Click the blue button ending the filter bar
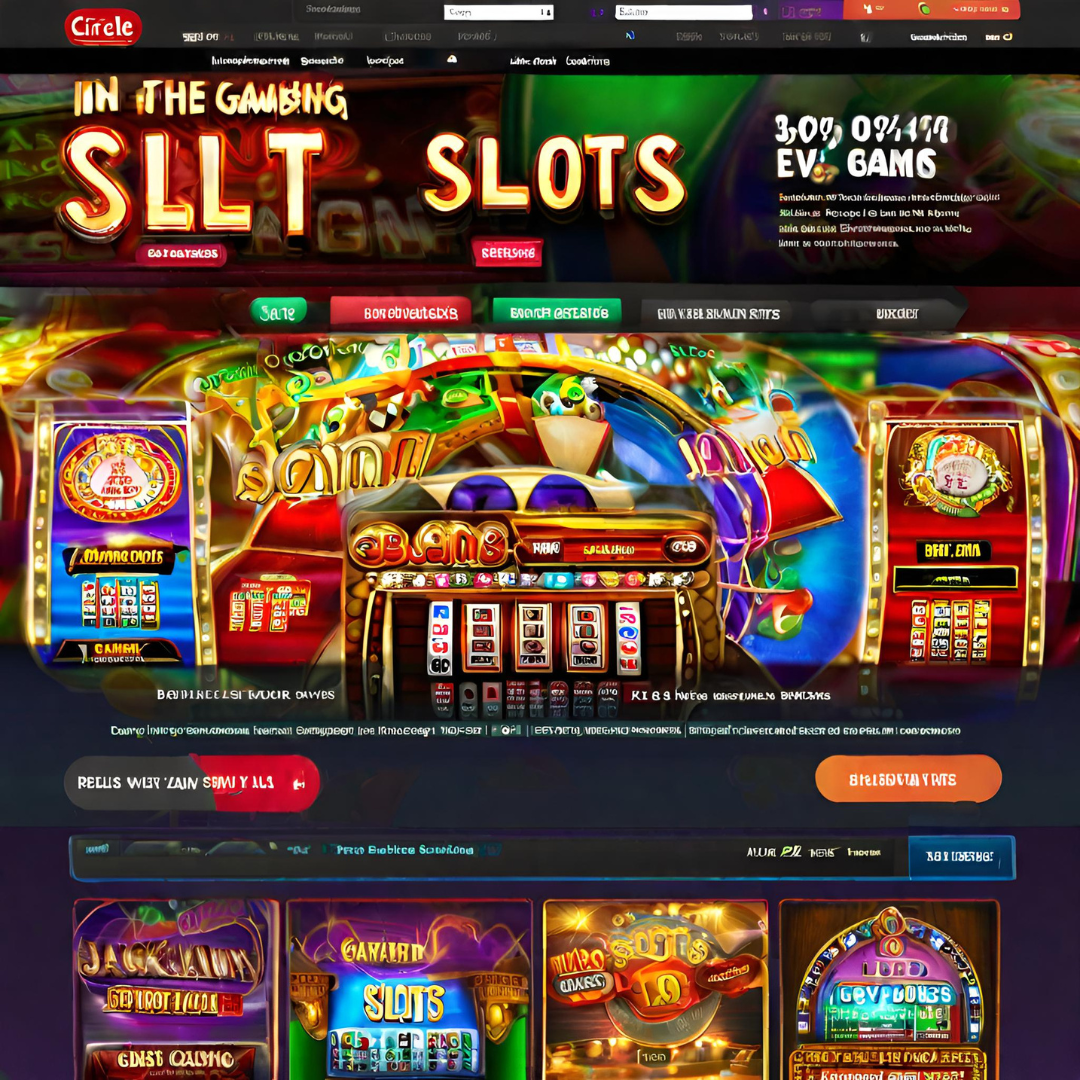1080x1080 pixels. click(962, 857)
